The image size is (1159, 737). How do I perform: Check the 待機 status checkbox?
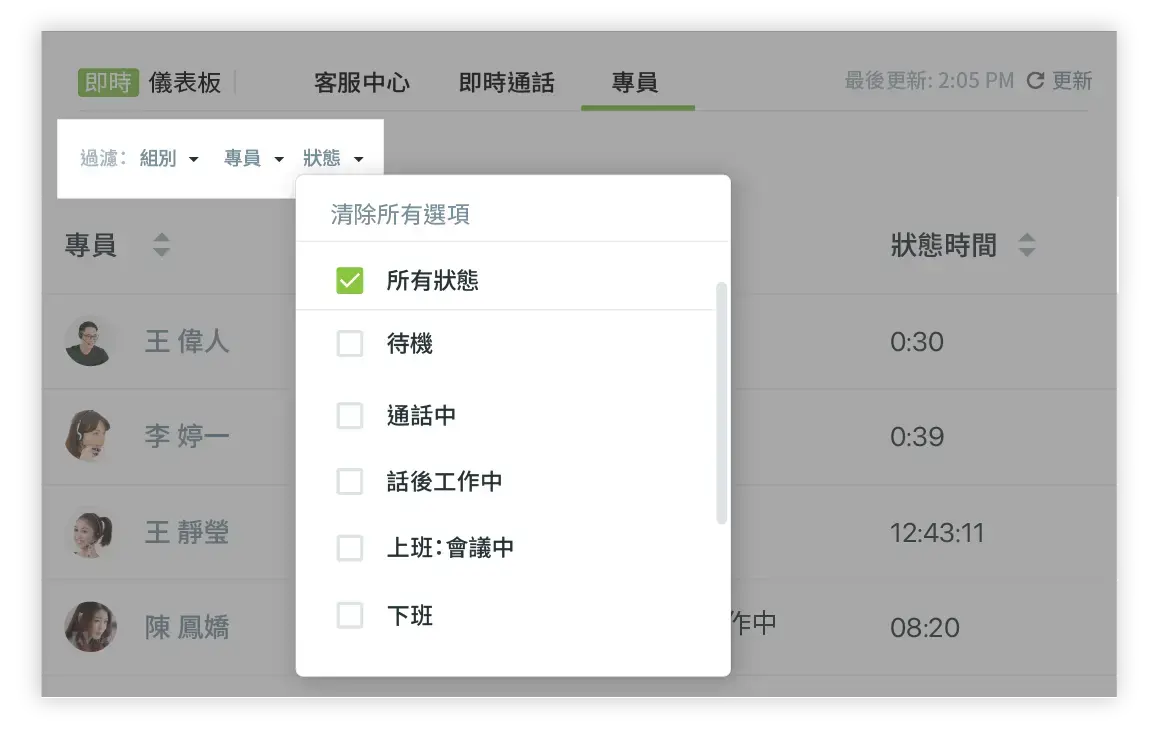350,344
